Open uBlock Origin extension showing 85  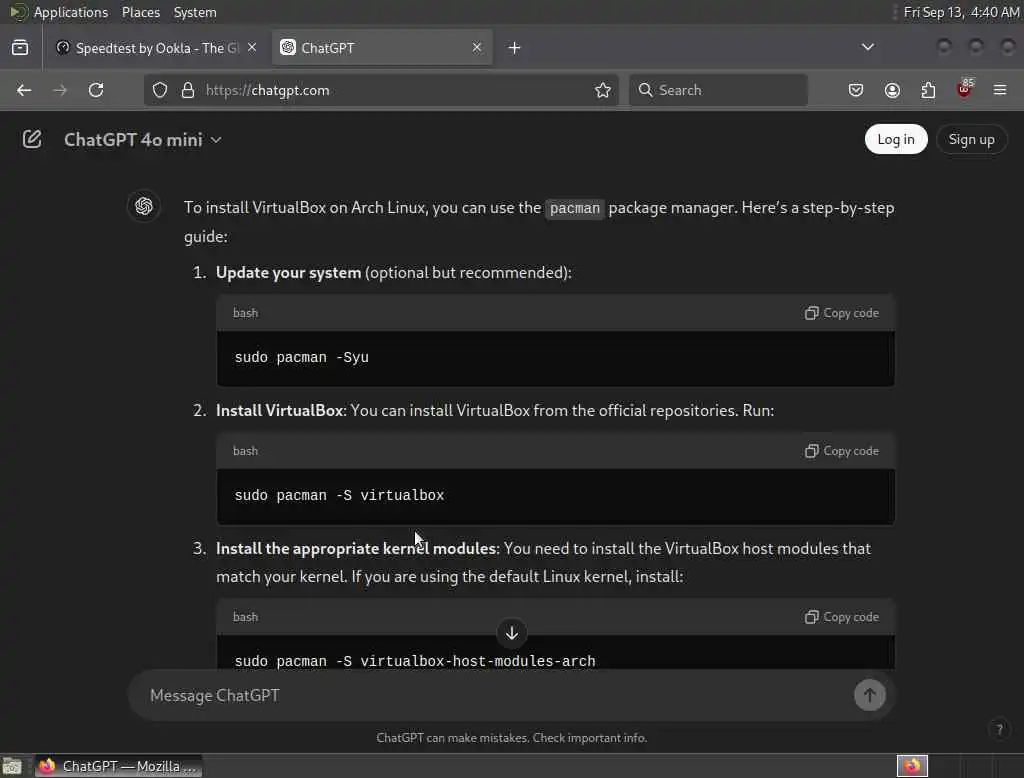click(x=965, y=89)
